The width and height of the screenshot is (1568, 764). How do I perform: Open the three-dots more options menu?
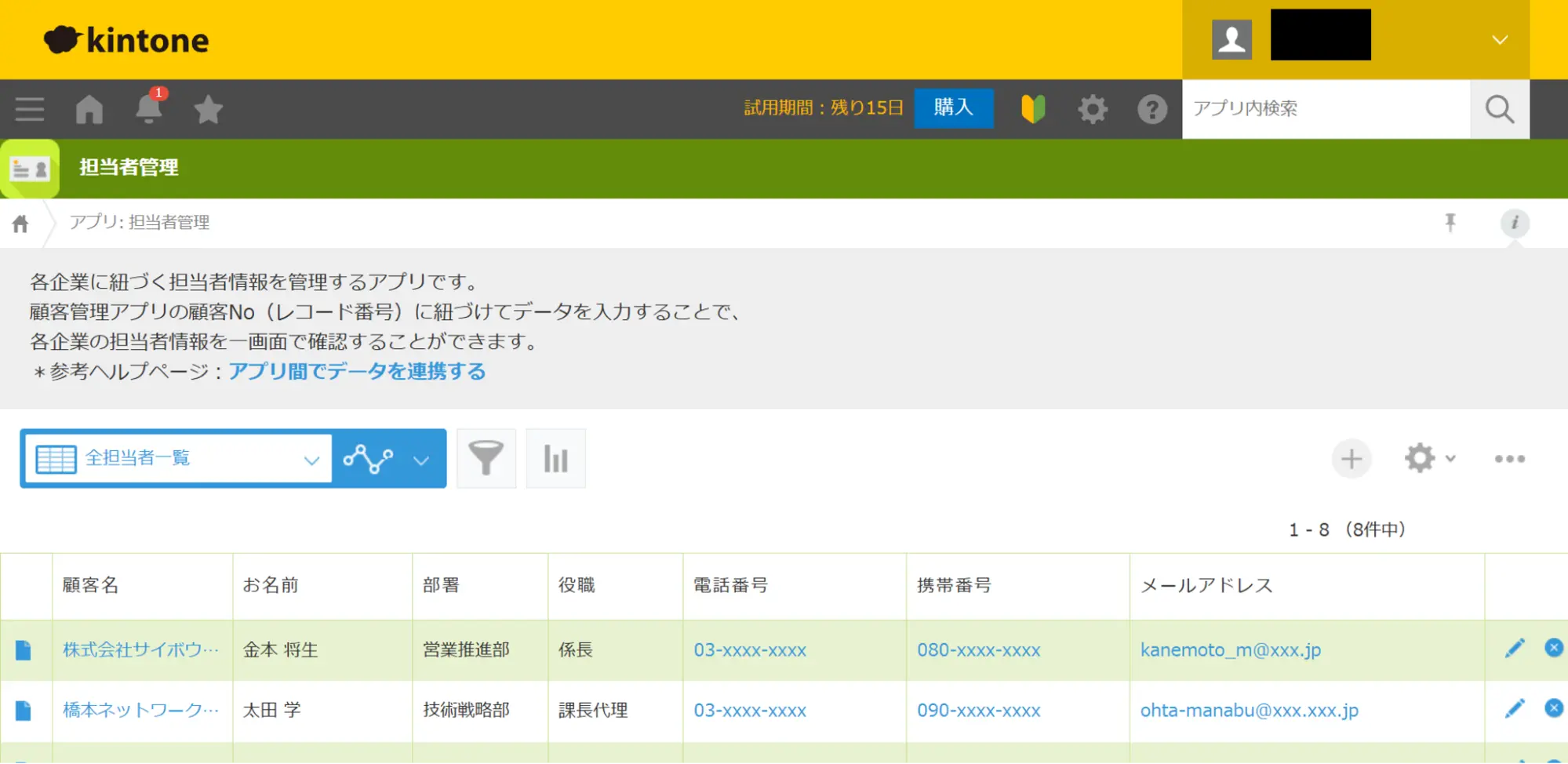tap(1509, 459)
